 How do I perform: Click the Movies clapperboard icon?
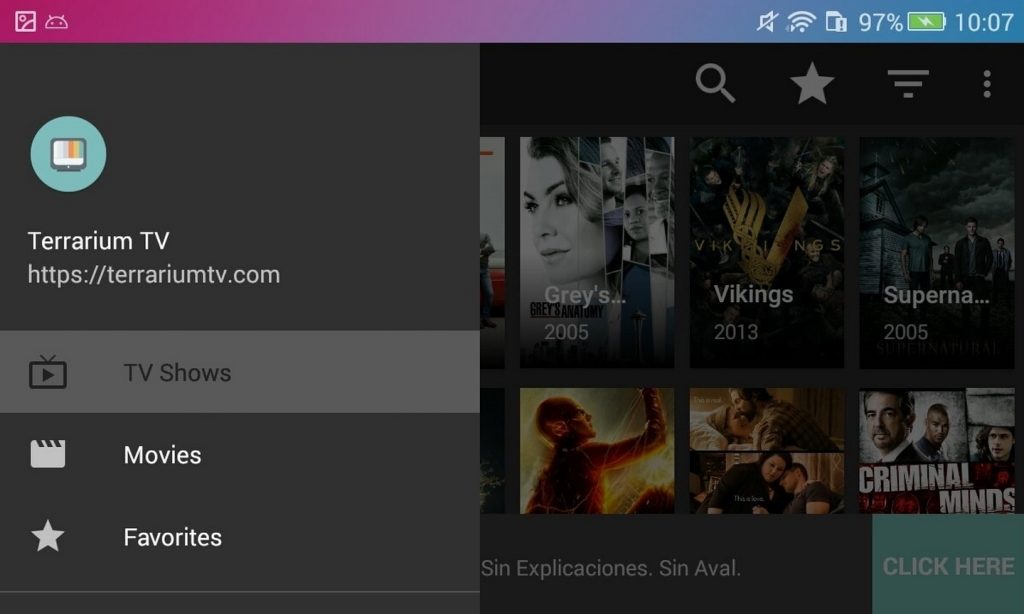click(x=48, y=454)
